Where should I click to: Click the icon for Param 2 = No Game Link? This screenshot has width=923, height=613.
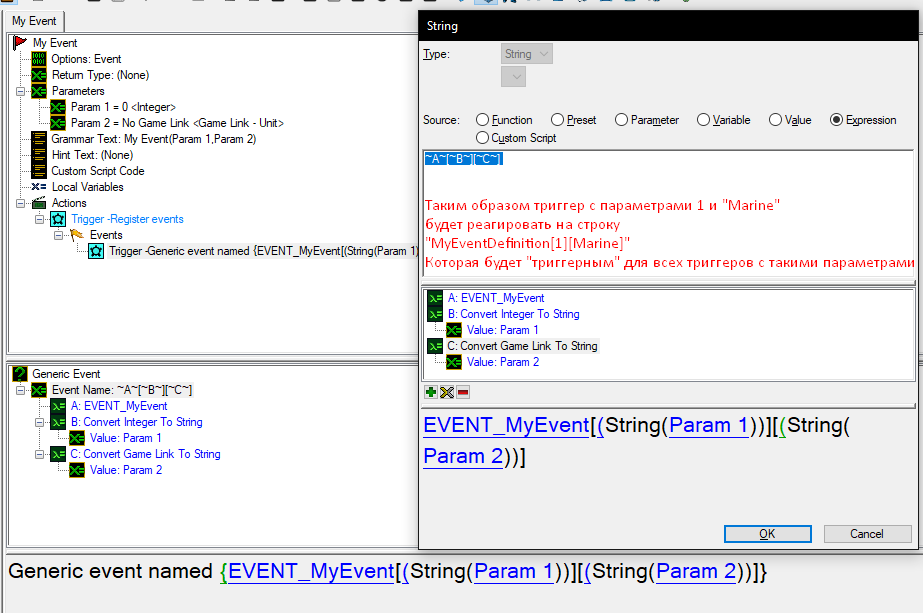(x=58, y=122)
